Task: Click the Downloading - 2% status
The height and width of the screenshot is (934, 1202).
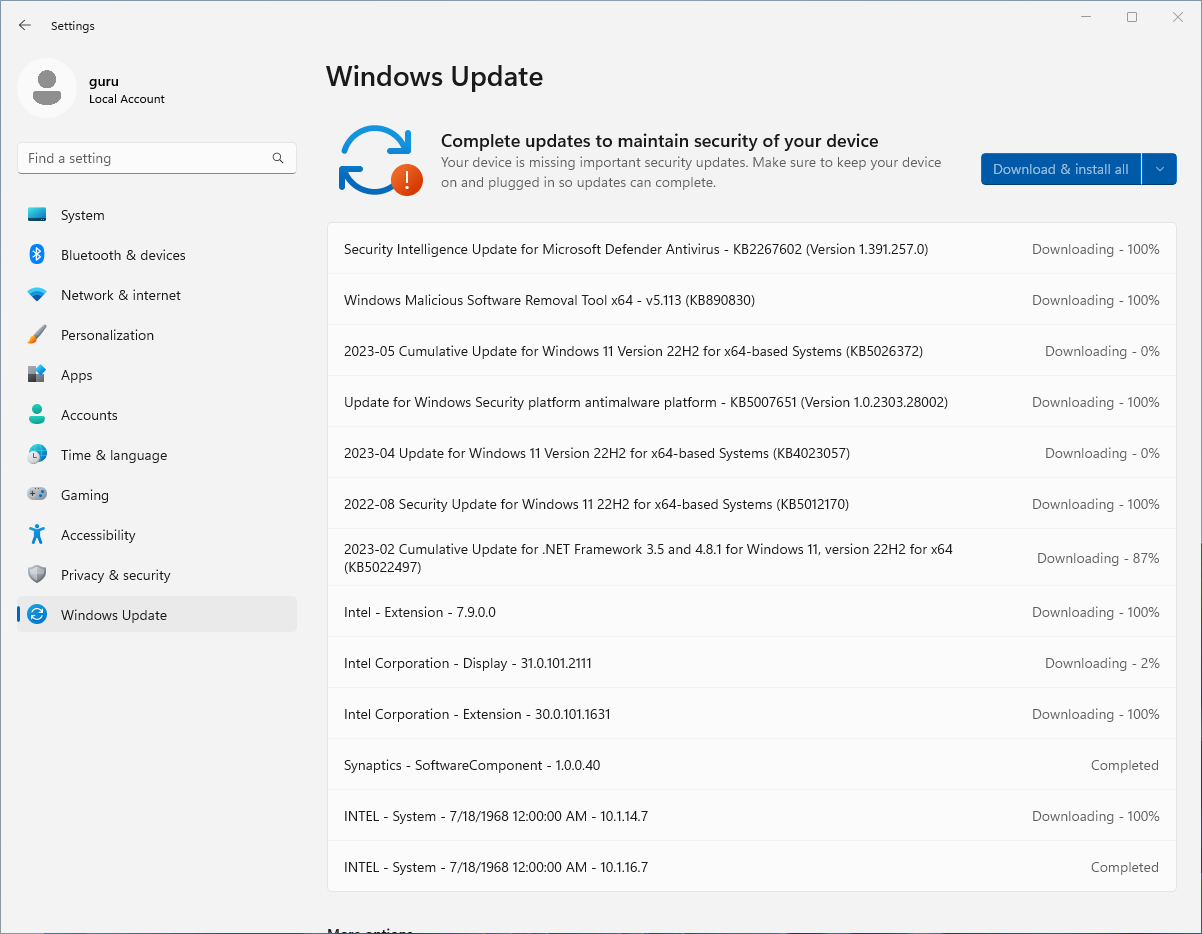Action: [x=1102, y=663]
